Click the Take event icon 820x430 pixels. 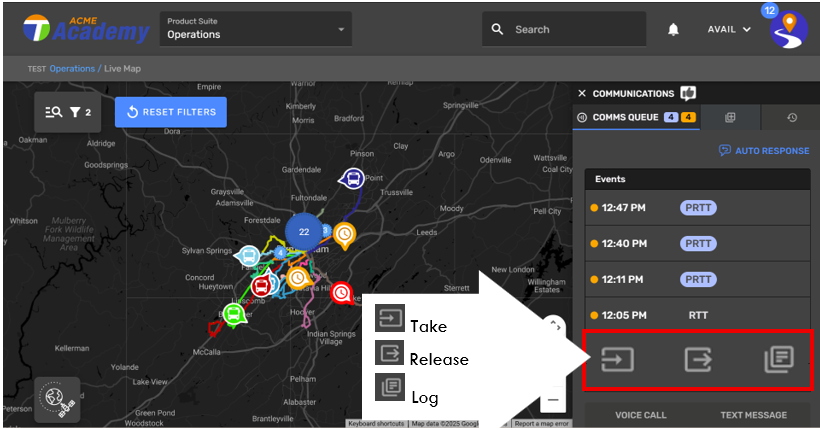point(617,359)
